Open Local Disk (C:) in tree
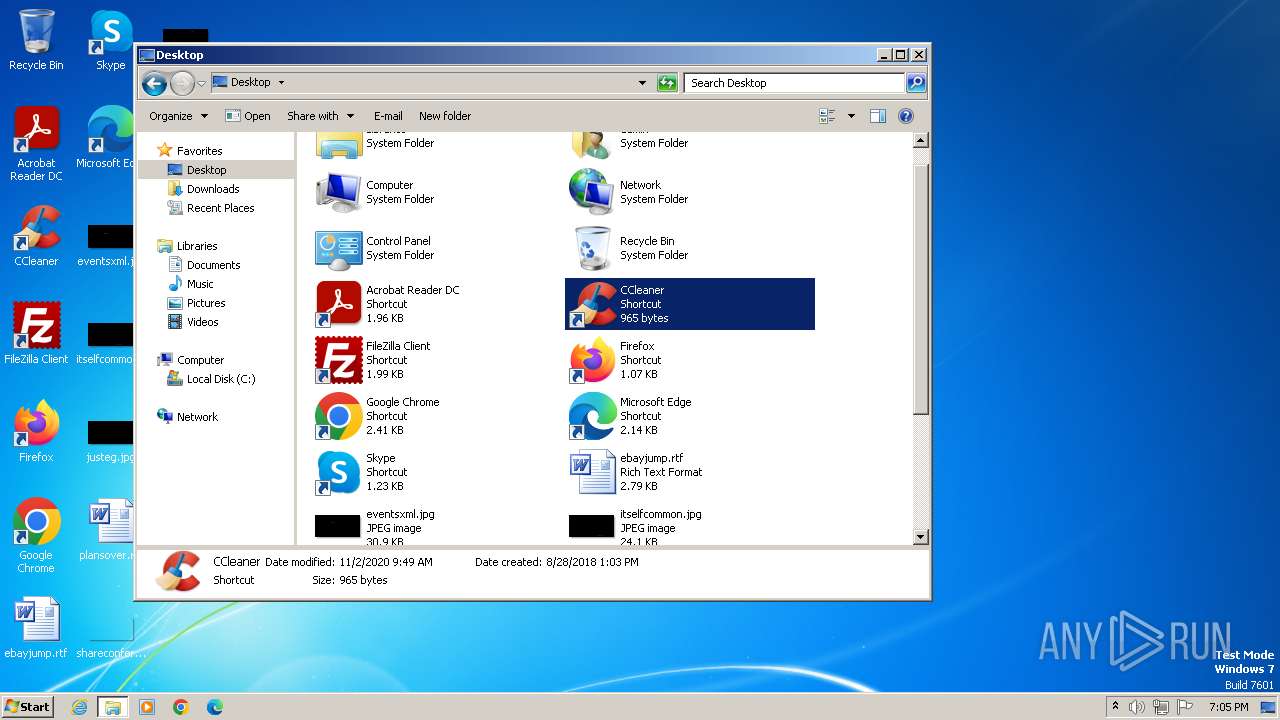Image resolution: width=1280 pixels, height=720 pixels. click(221, 379)
